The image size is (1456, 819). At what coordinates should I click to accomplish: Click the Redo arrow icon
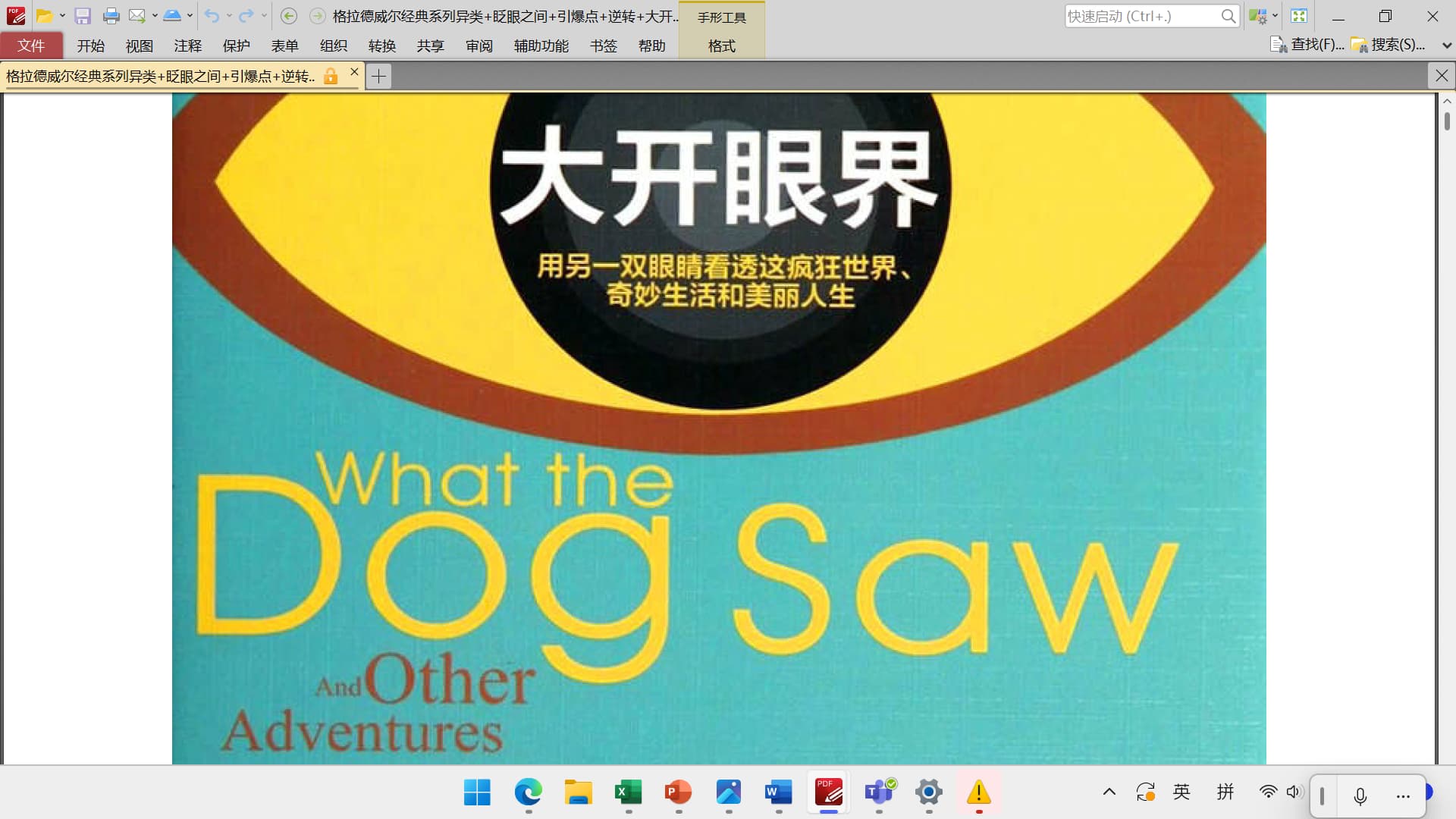click(246, 16)
